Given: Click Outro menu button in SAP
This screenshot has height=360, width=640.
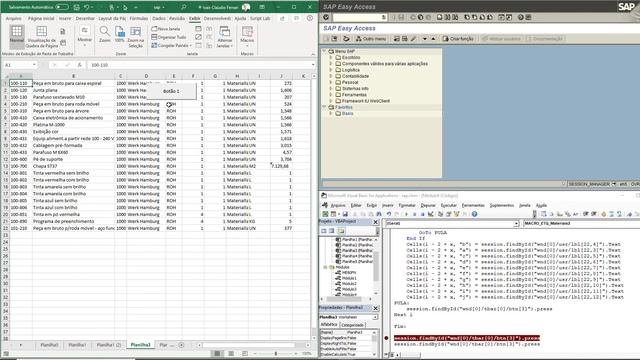Looking at the screenshot, I should pos(371,38).
